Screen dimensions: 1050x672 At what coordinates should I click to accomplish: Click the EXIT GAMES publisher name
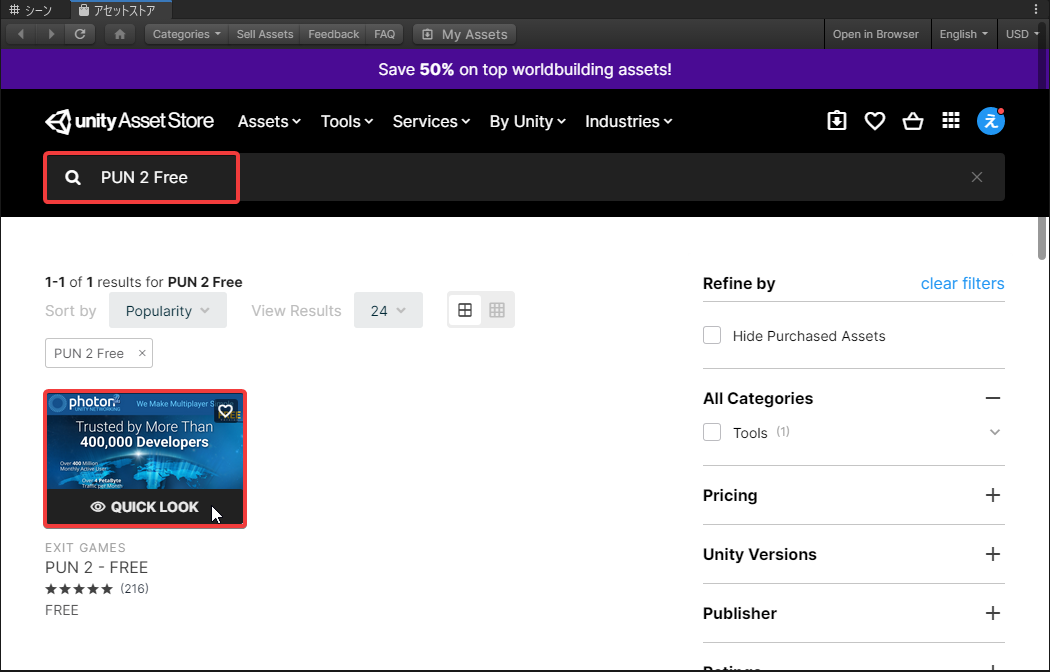(85, 548)
